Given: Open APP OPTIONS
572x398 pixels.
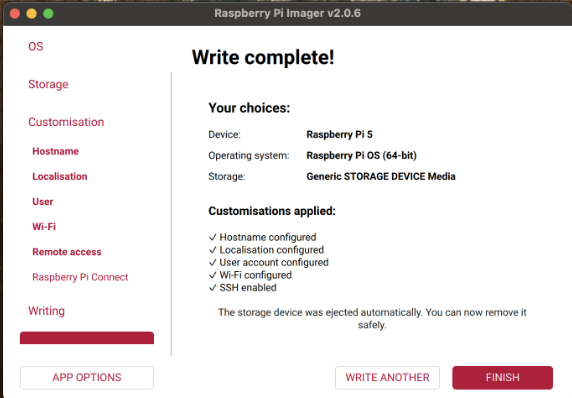Looking at the screenshot, I should [x=87, y=378].
